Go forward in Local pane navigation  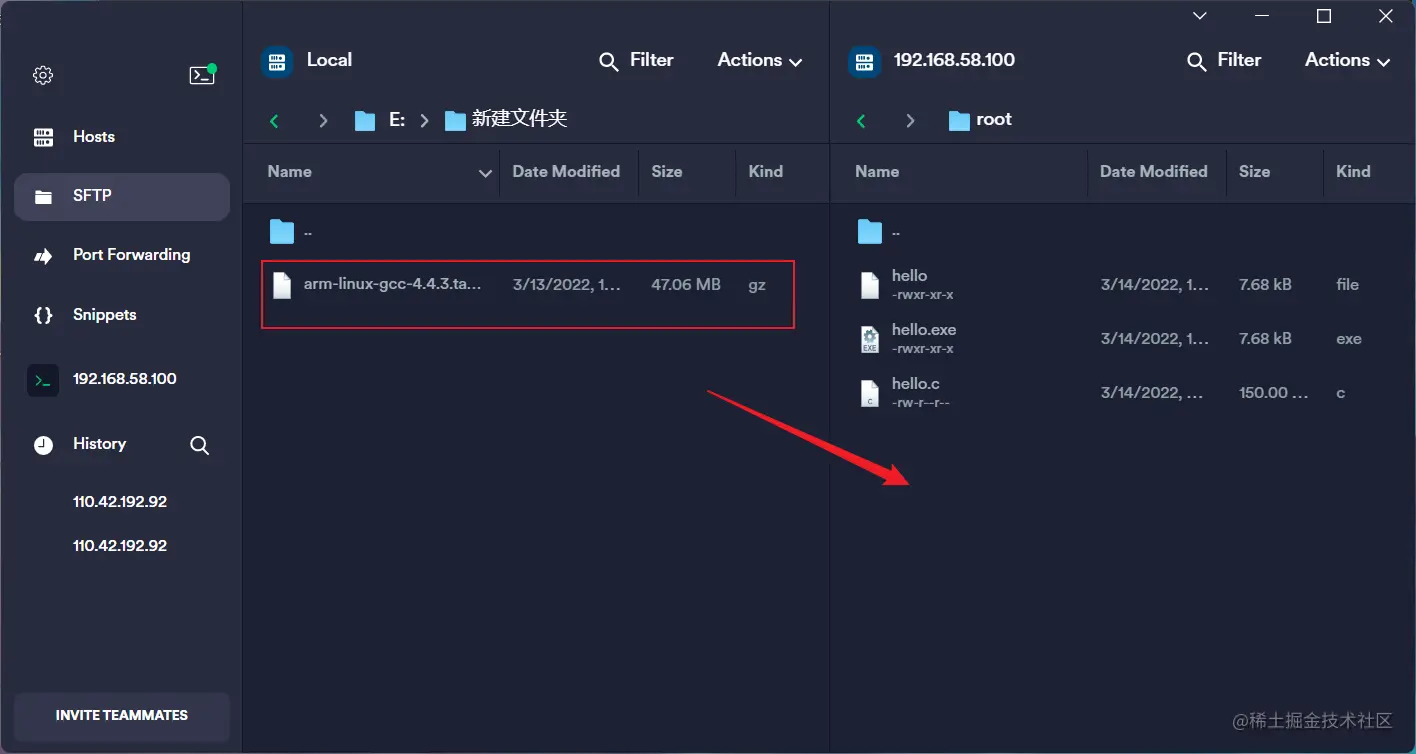pos(323,120)
